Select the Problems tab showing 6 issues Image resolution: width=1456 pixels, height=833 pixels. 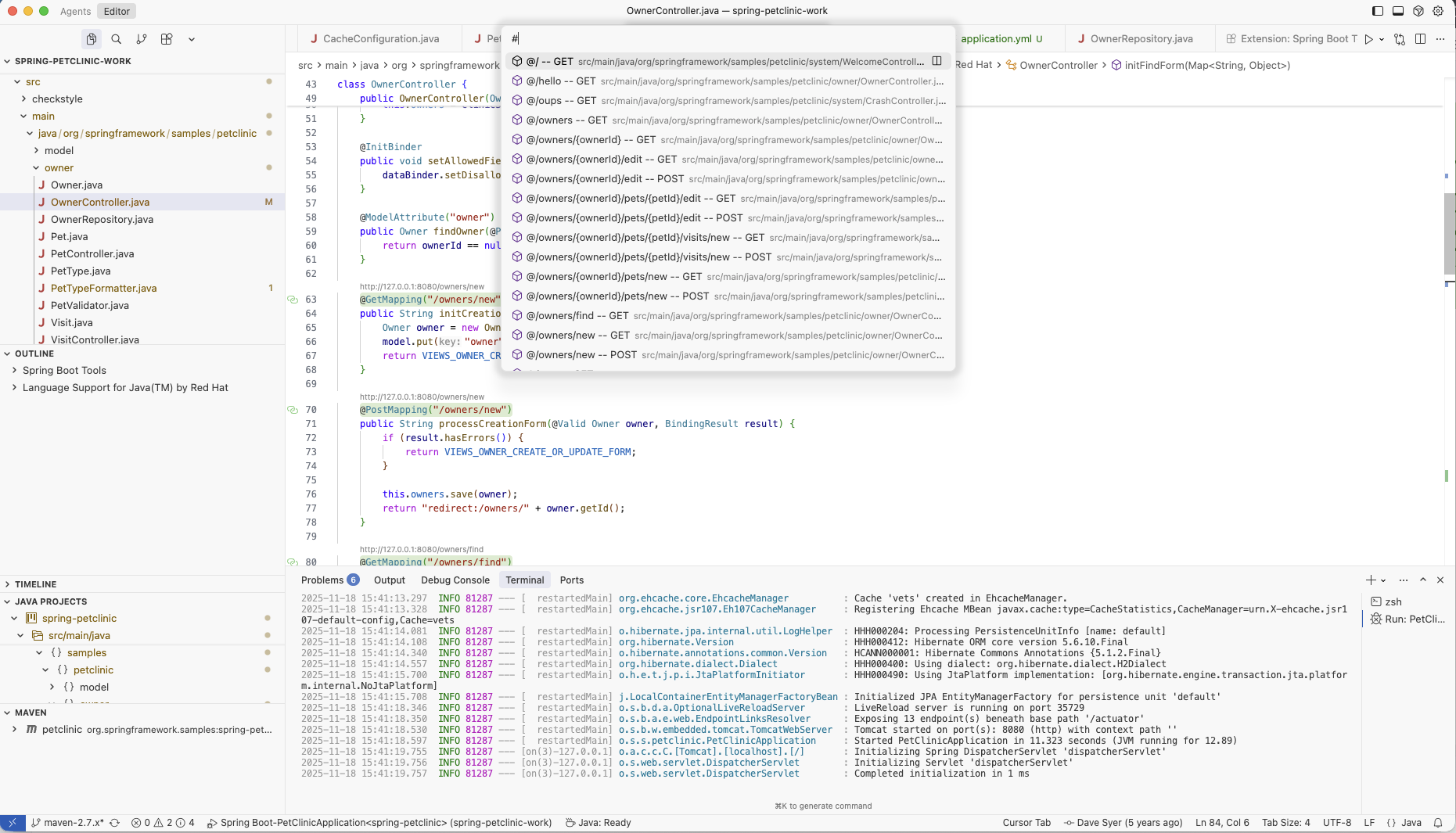click(x=323, y=580)
